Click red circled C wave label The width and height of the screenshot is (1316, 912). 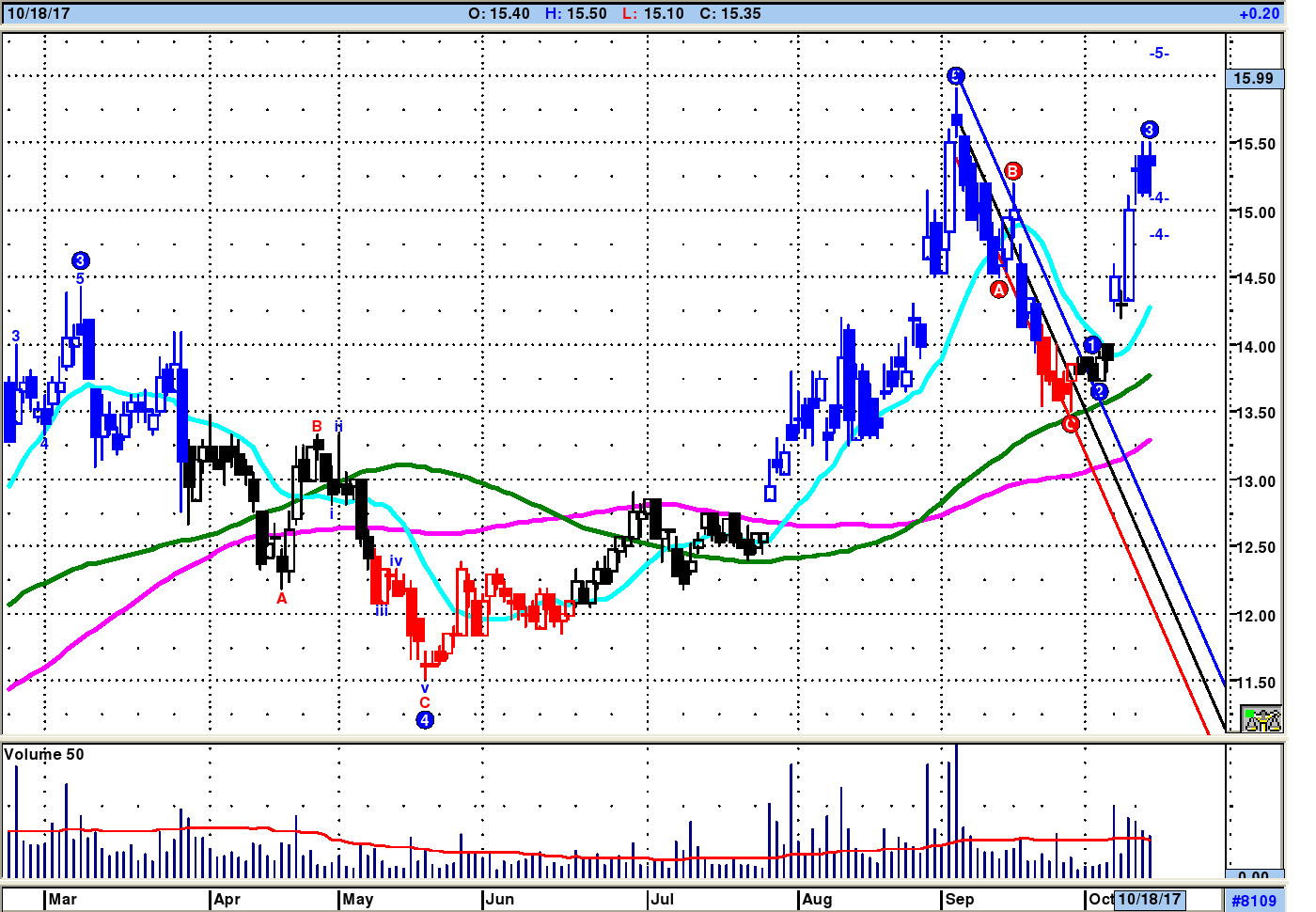1071,424
